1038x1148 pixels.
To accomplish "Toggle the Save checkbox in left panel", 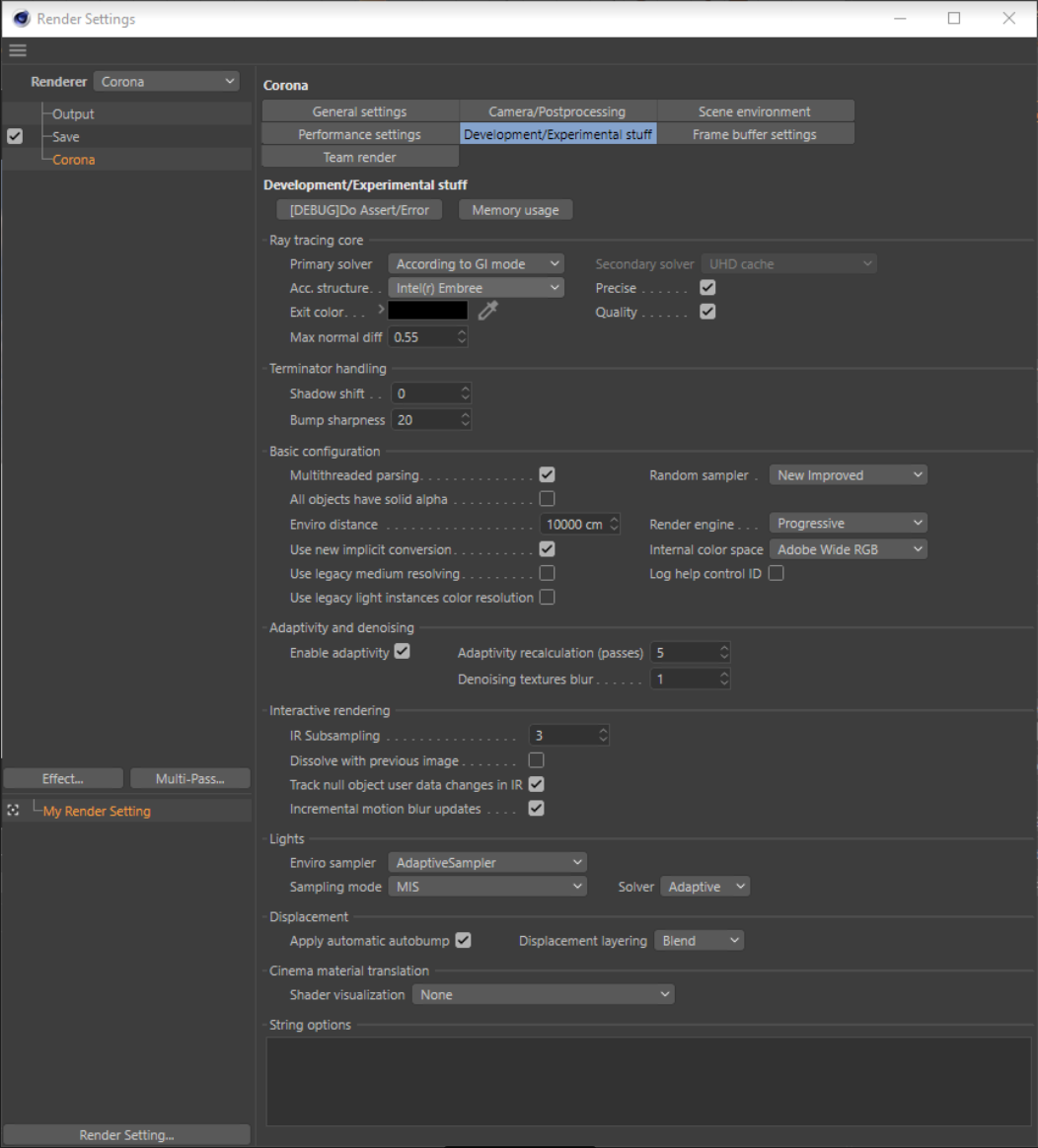I will pos(15,136).
